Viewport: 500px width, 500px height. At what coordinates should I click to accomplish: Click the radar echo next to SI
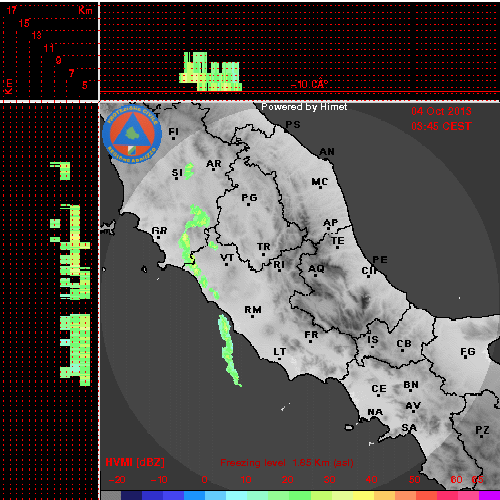click(189, 171)
